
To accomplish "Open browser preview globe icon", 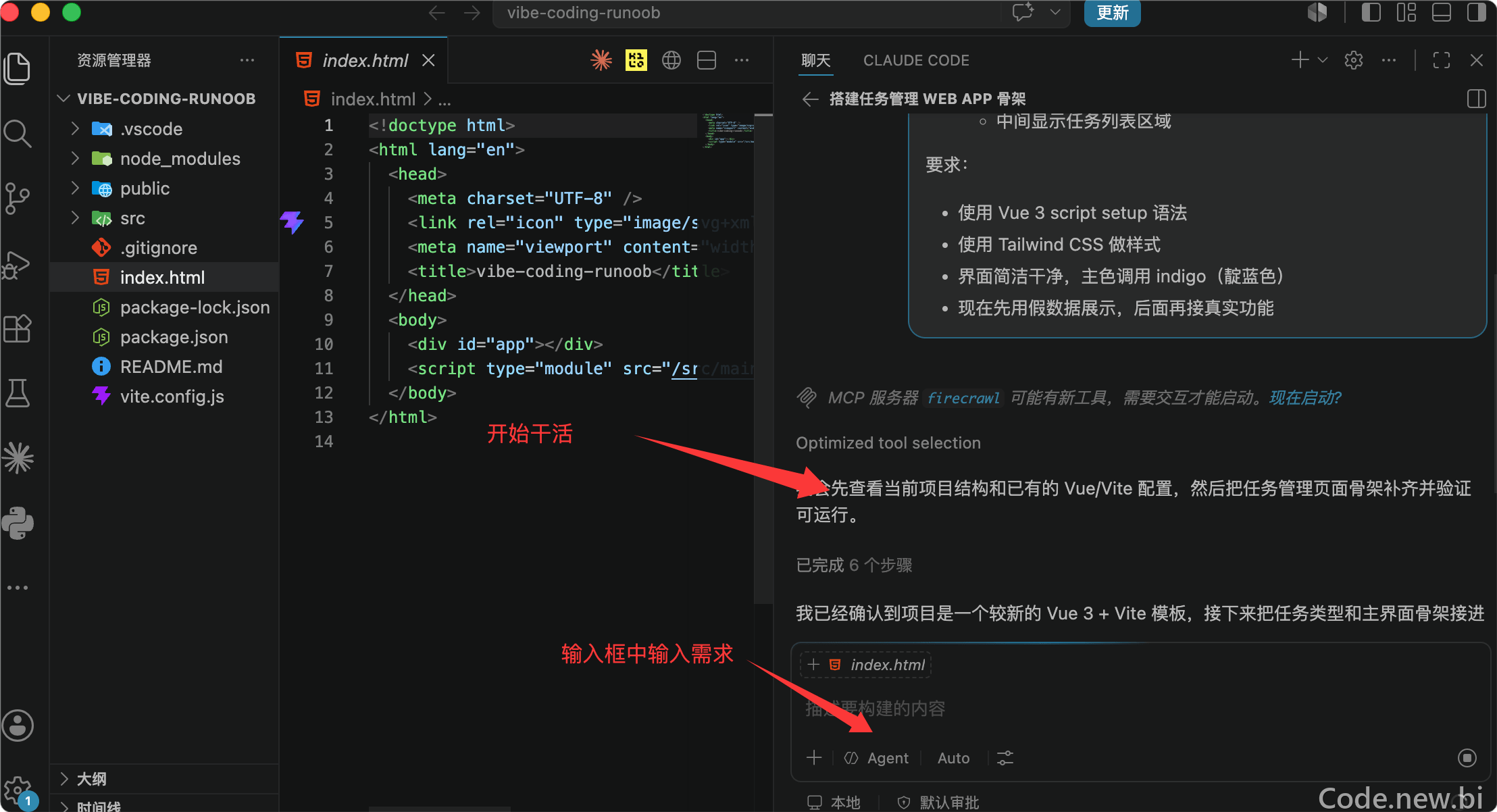I will pos(671,61).
